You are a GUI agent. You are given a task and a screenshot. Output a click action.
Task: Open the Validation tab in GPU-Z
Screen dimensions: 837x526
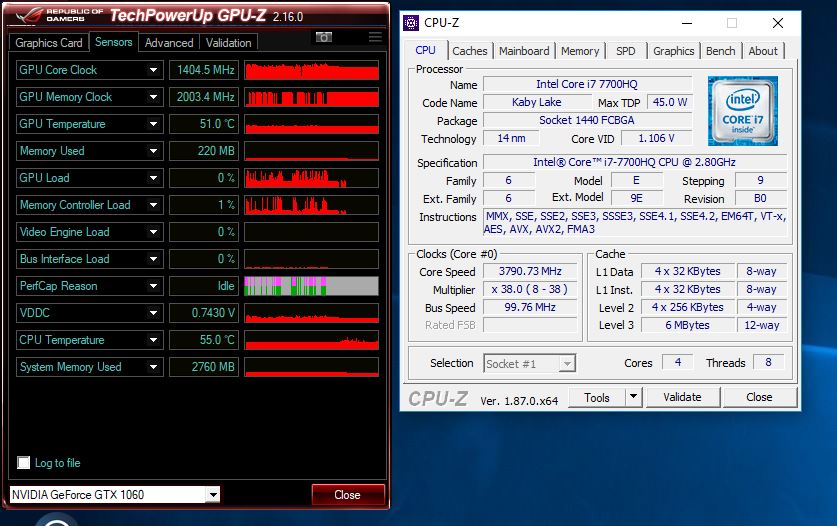pyautogui.click(x=228, y=43)
